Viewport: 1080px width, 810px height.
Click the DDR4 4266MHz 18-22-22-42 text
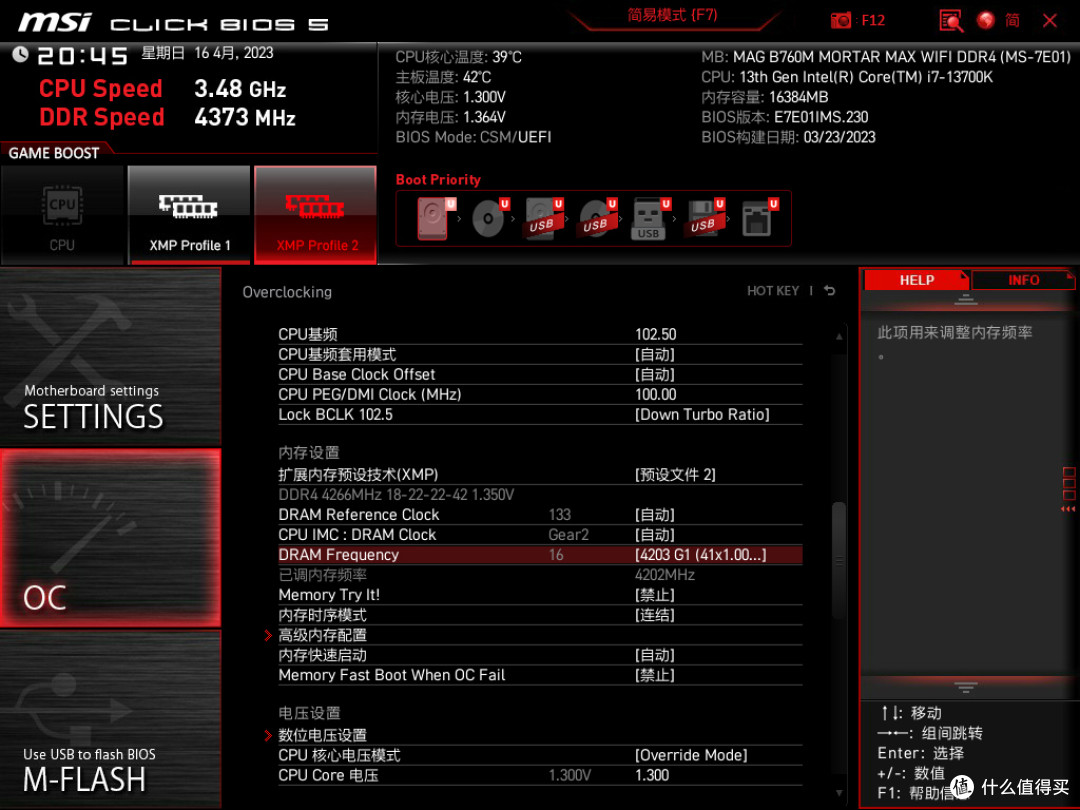396,495
